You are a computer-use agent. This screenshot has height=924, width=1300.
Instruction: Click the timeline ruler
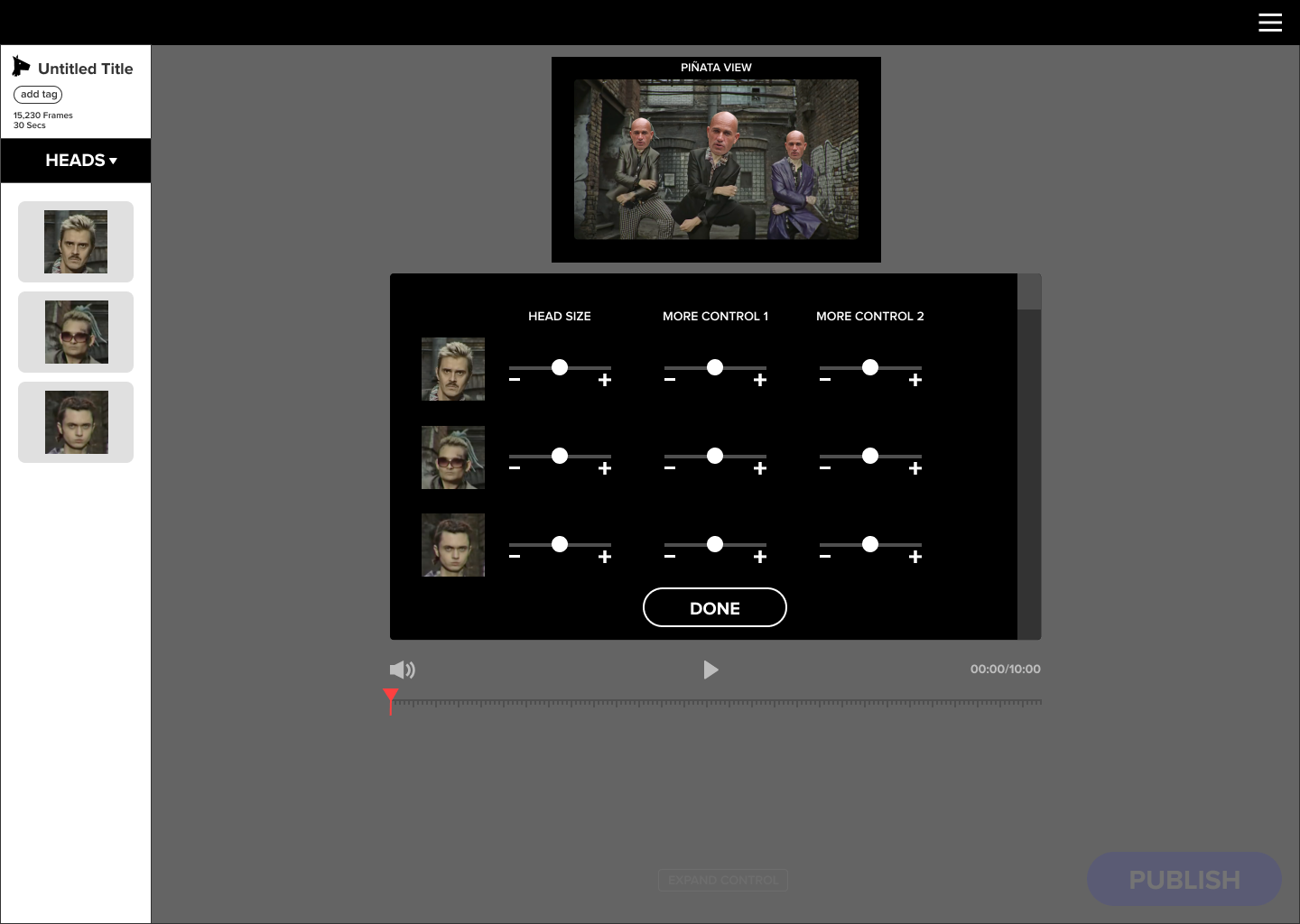pos(716,702)
